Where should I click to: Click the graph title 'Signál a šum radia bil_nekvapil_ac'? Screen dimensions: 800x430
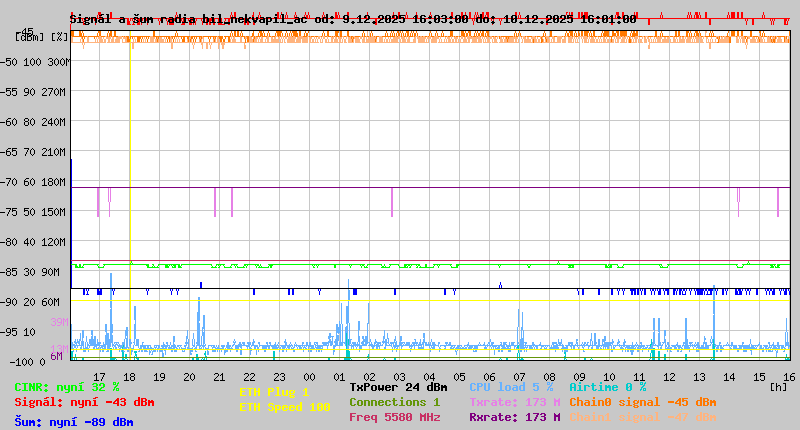[188, 19]
